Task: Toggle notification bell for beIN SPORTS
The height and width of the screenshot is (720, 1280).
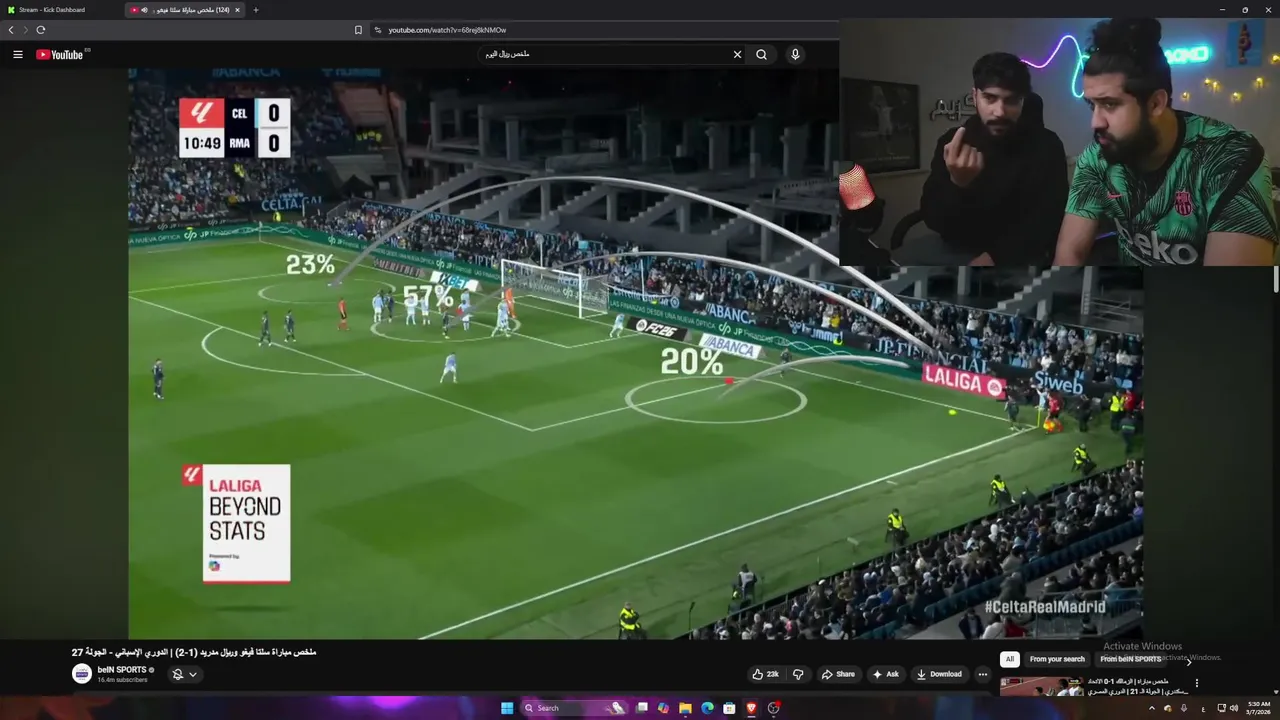Action: pyautogui.click(x=178, y=674)
